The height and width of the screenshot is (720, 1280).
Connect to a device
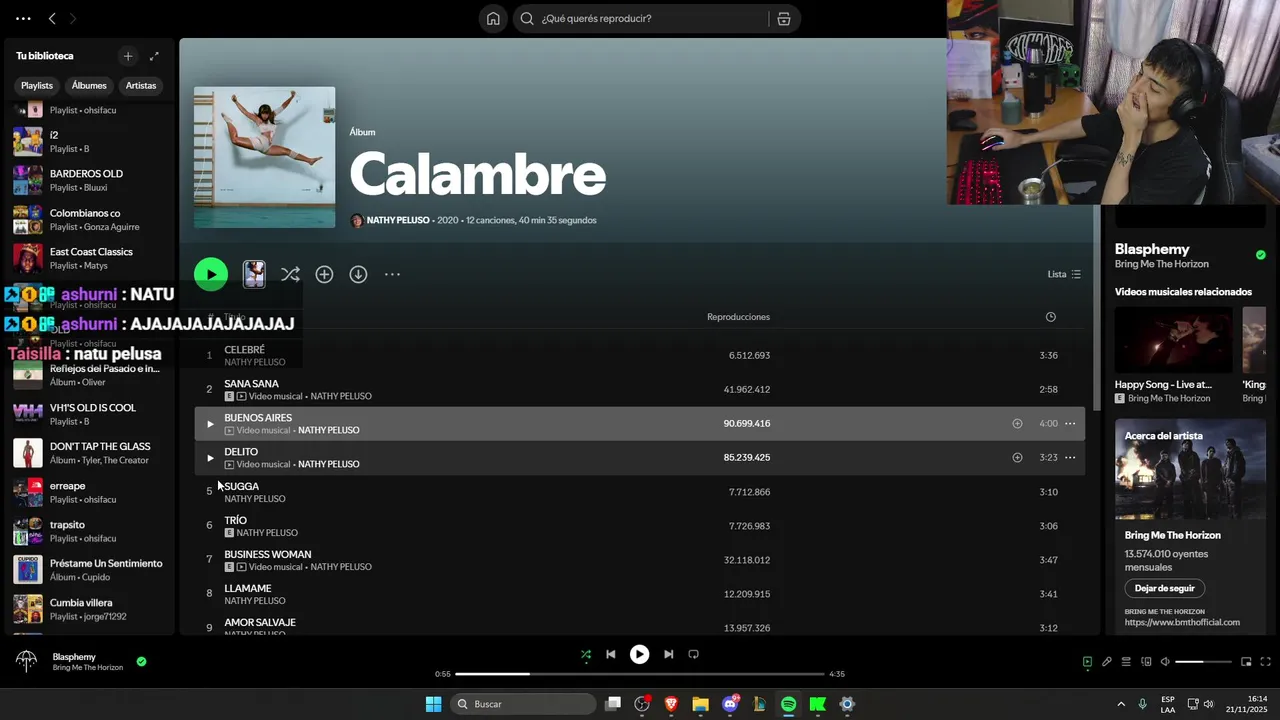pos(1146,662)
